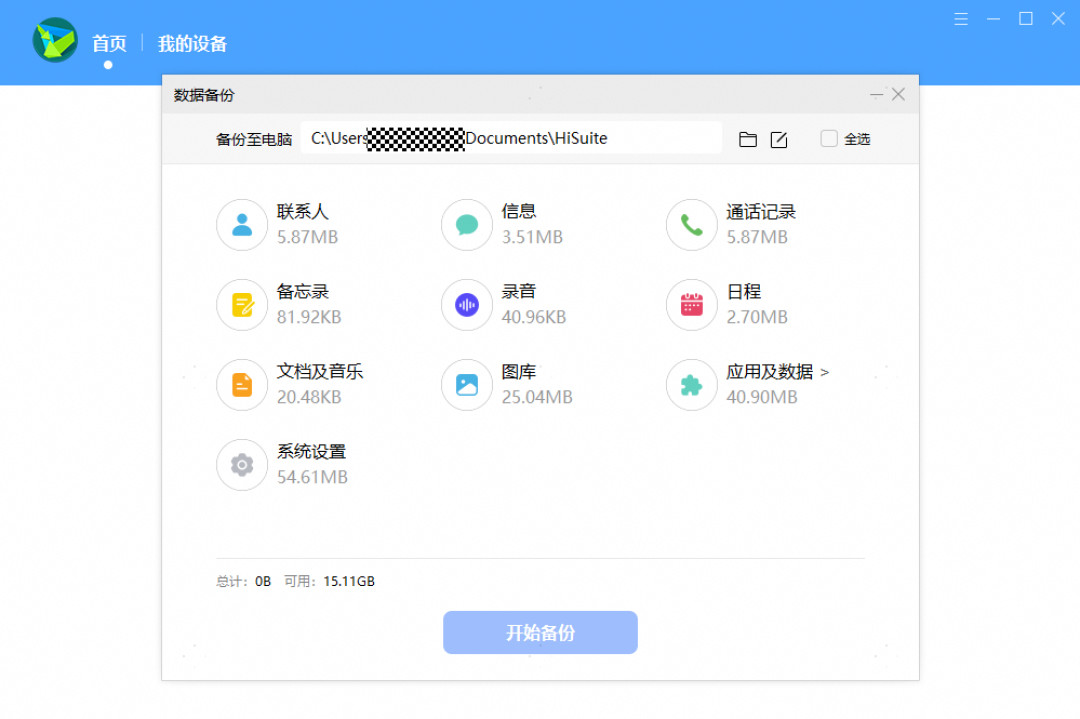Click the 图库 label text
Viewport: 1080px width, 719px height.
(519, 372)
